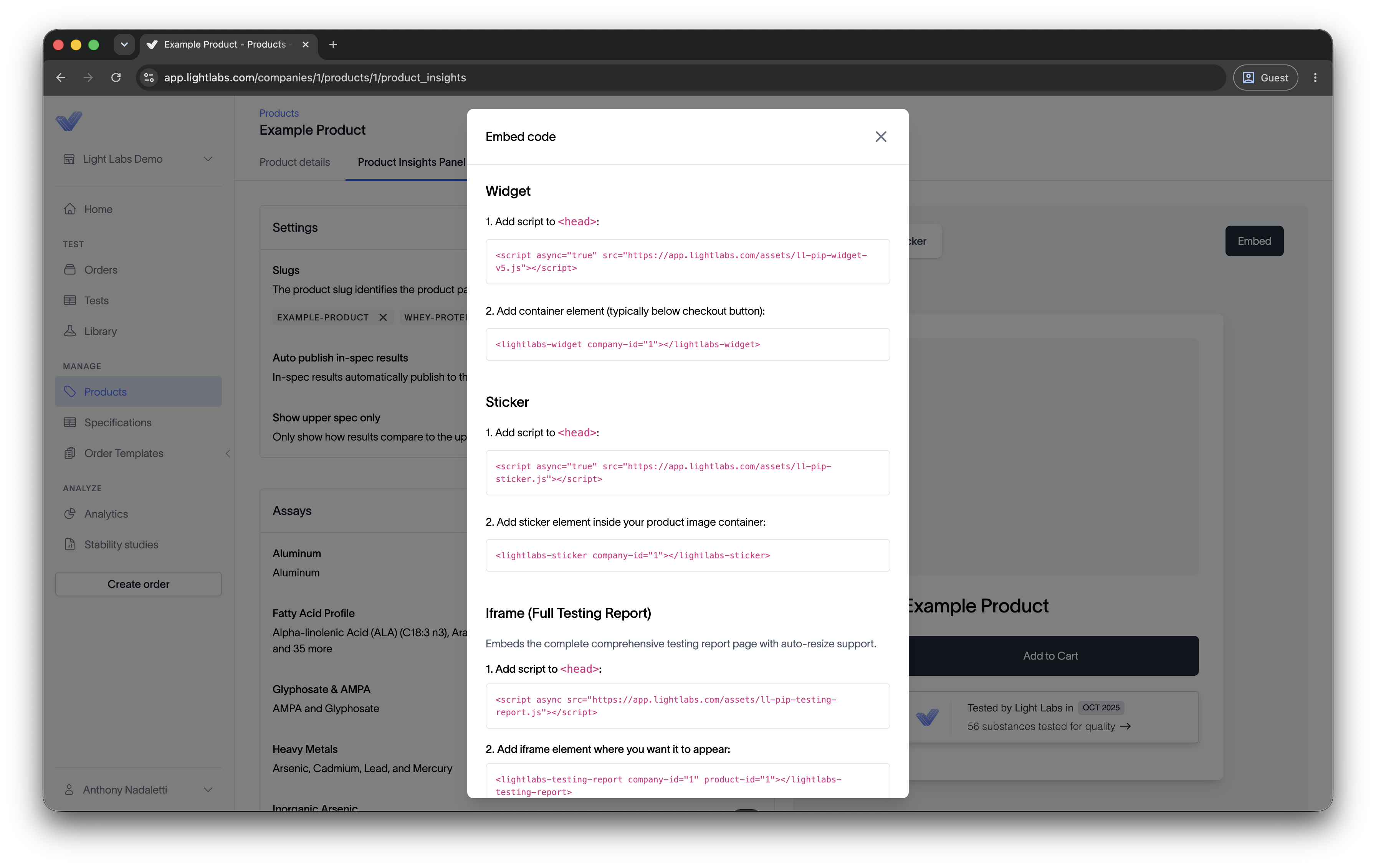Click the Example Product preview title

click(x=978, y=606)
